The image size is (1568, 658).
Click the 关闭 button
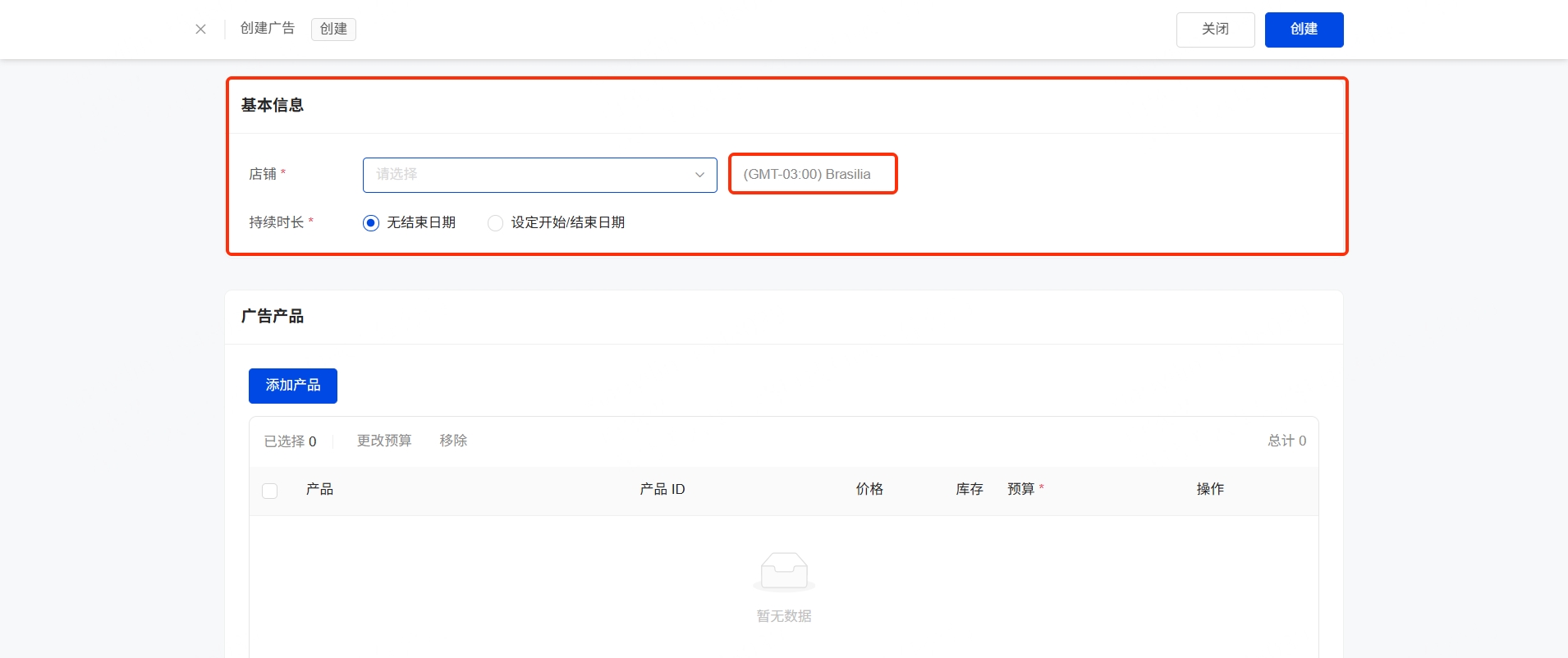click(x=1215, y=30)
